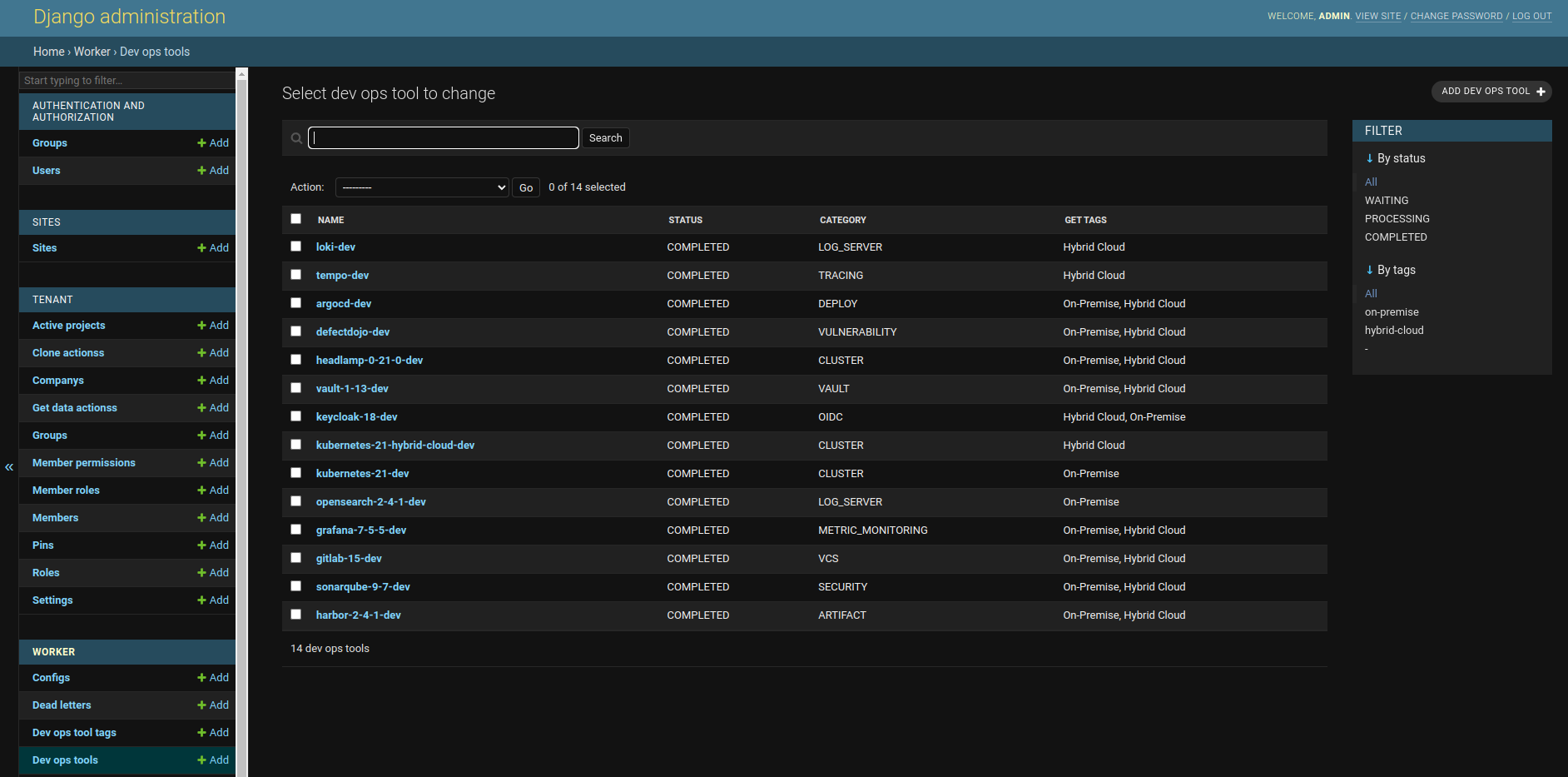Sort table by the Name column header

(330, 220)
